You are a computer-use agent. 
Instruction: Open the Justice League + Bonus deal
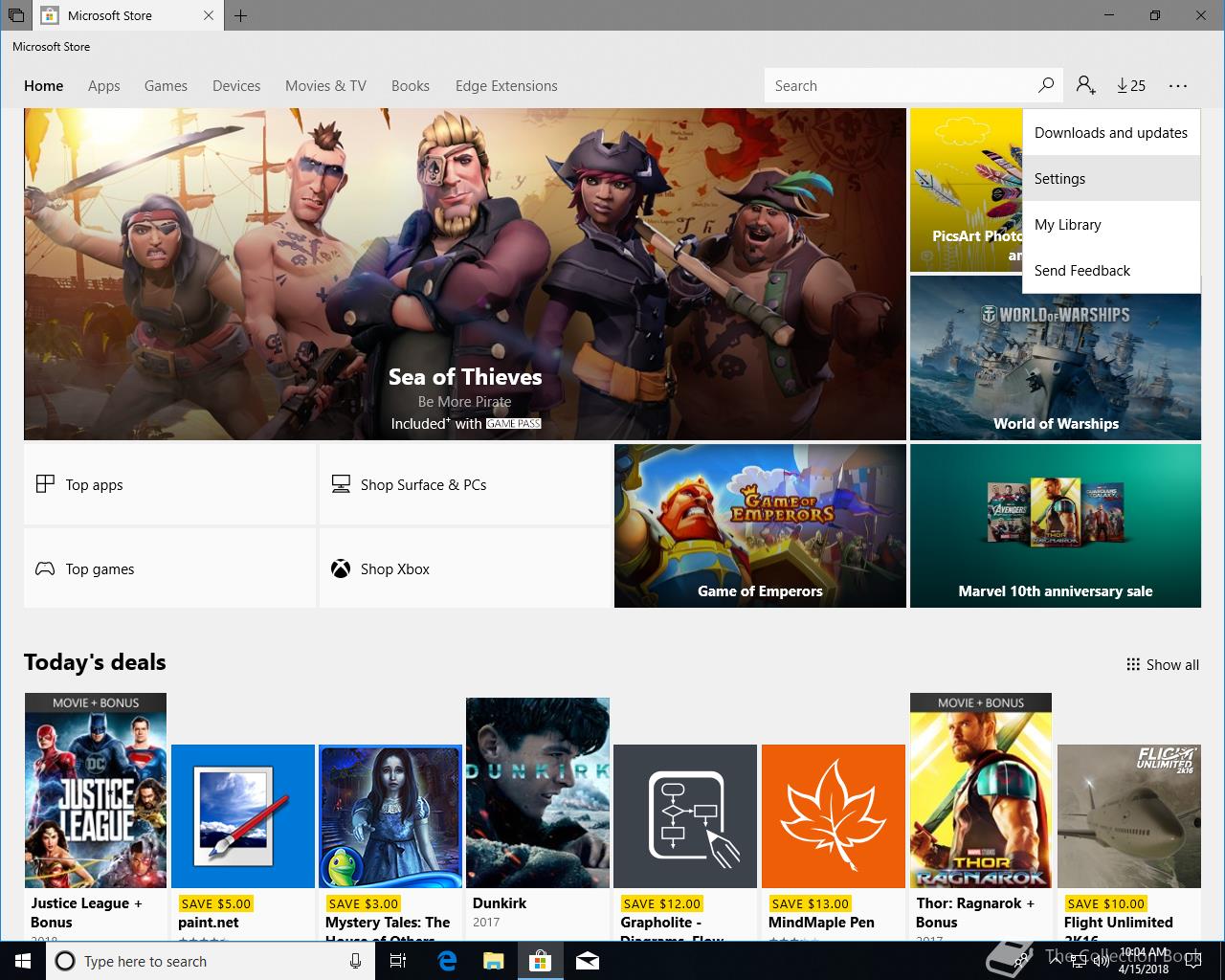[x=96, y=816]
